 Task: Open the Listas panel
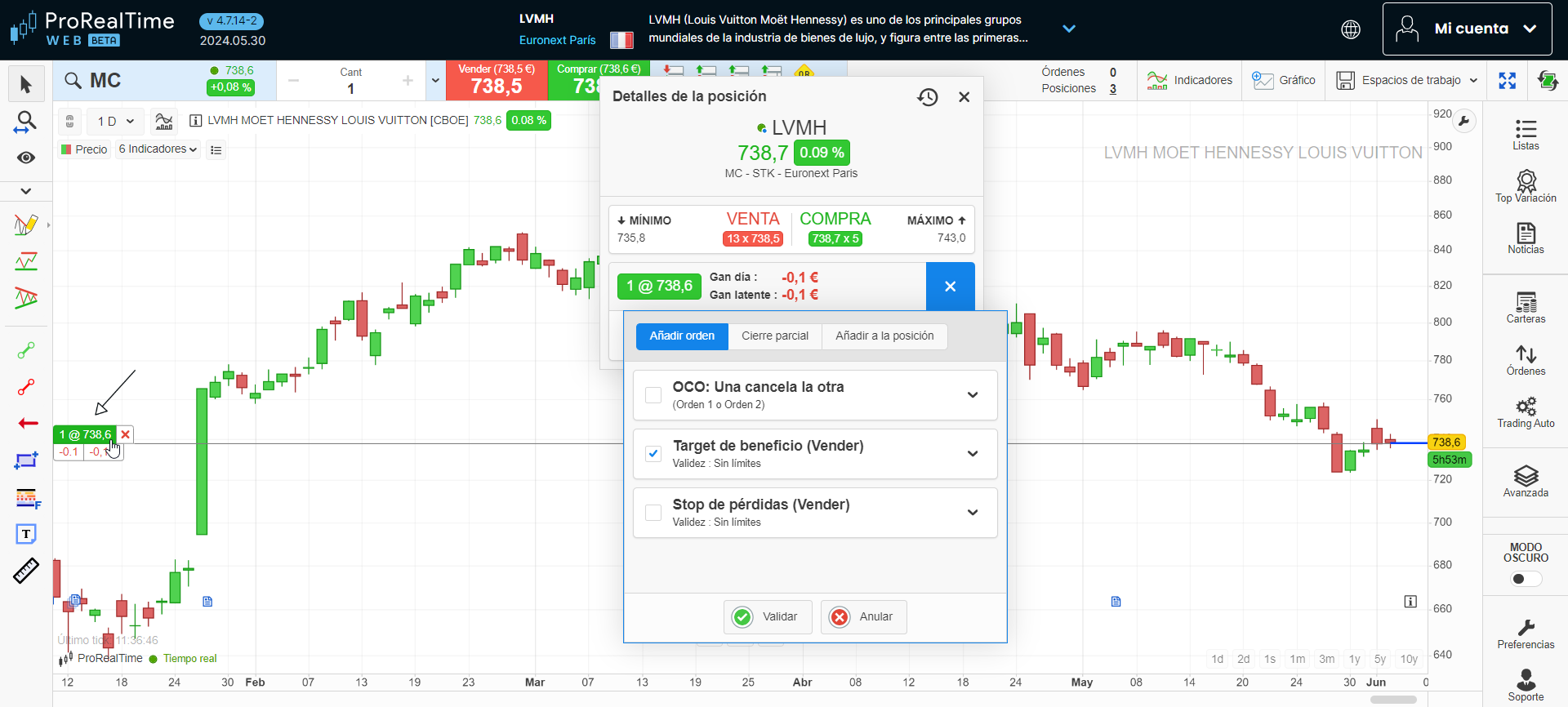click(x=1526, y=135)
